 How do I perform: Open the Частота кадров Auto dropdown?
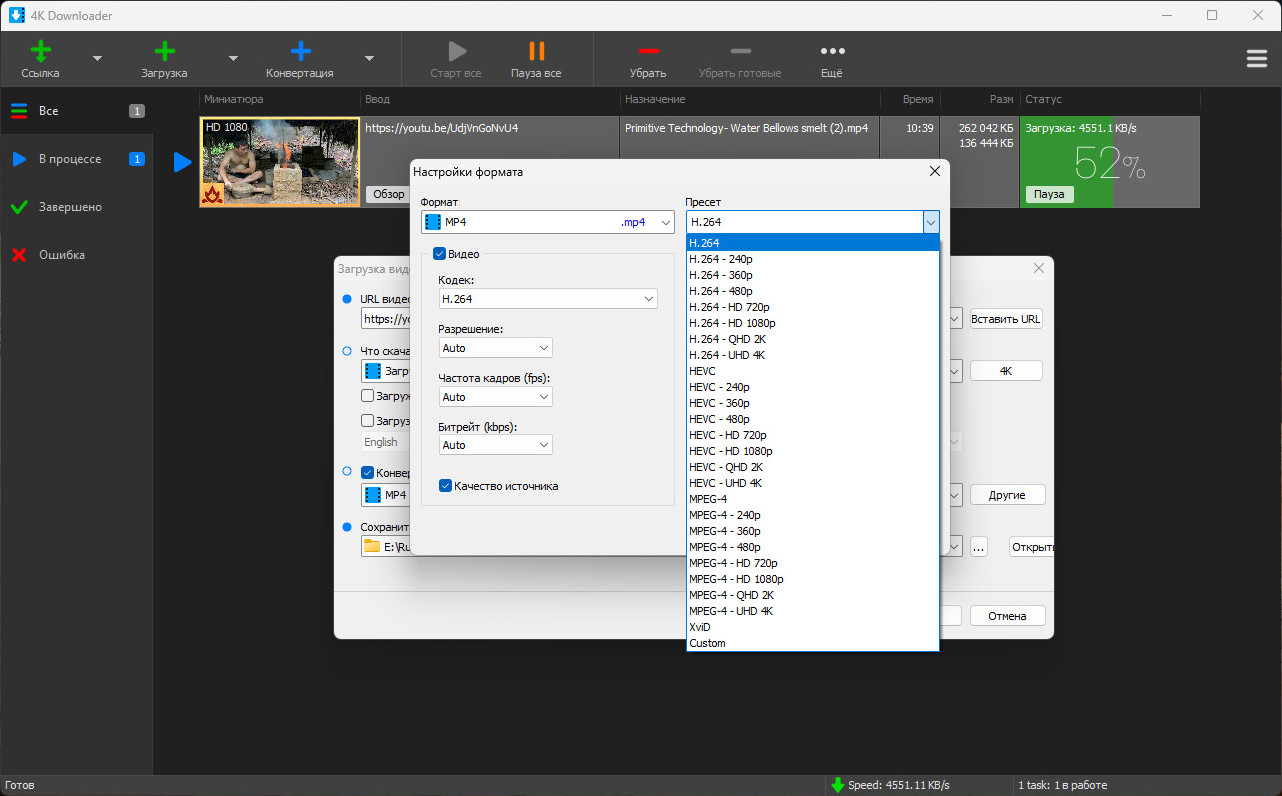[495, 397]
